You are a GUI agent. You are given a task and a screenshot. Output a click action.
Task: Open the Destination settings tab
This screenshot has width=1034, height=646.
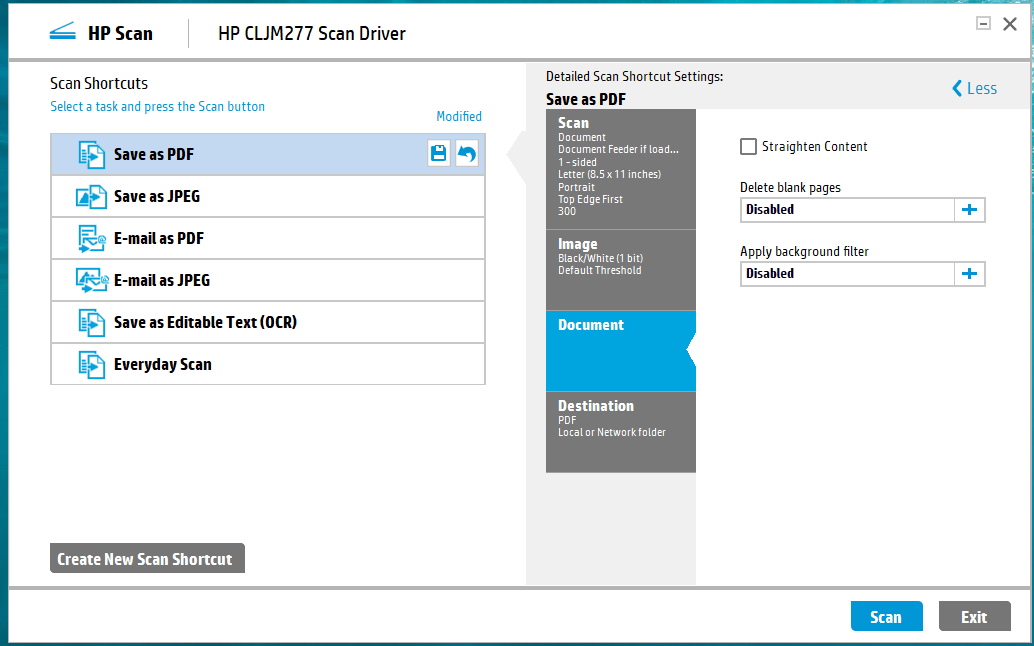coord(620,431)
